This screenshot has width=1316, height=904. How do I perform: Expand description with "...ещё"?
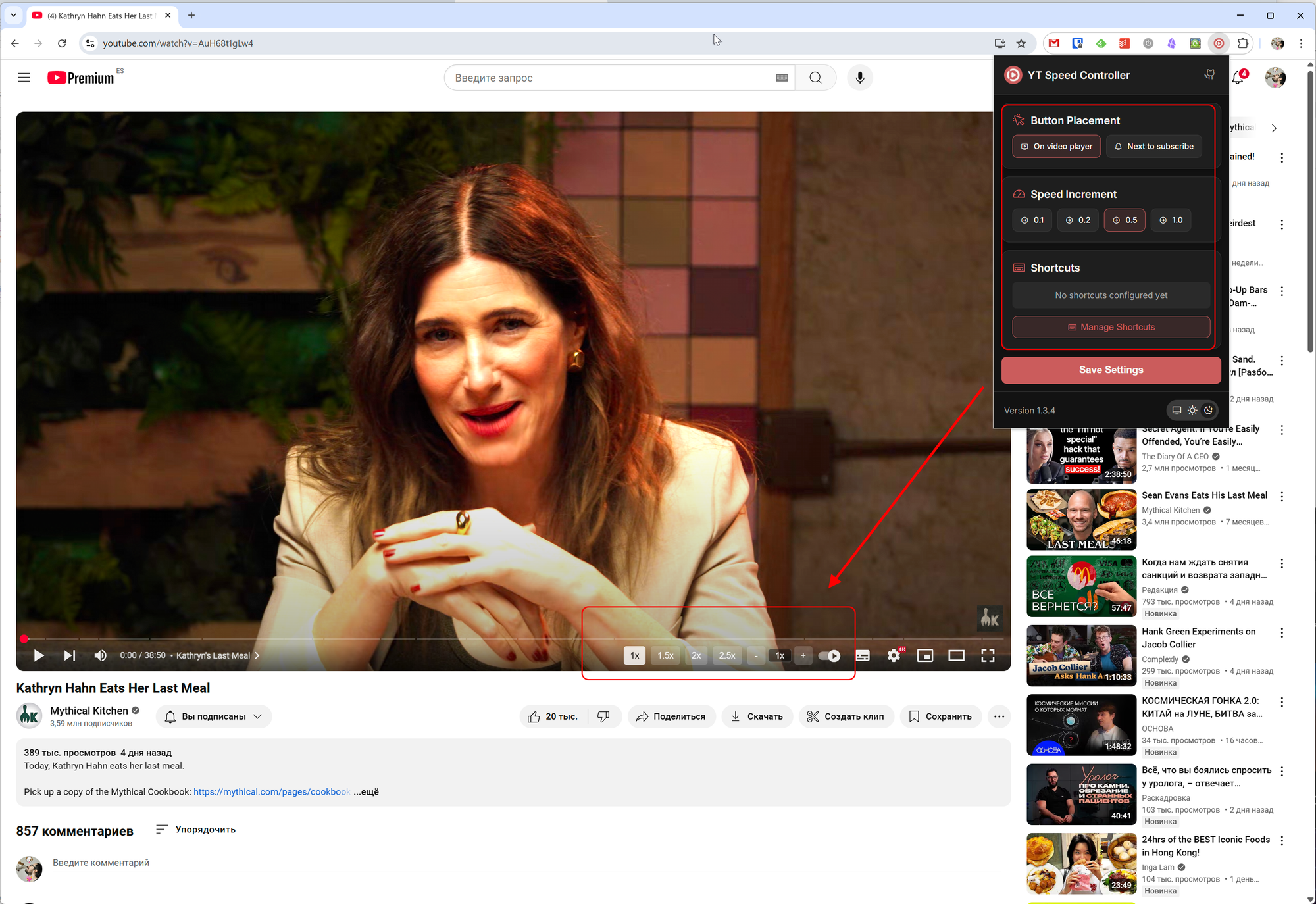[x=366, y=791]
